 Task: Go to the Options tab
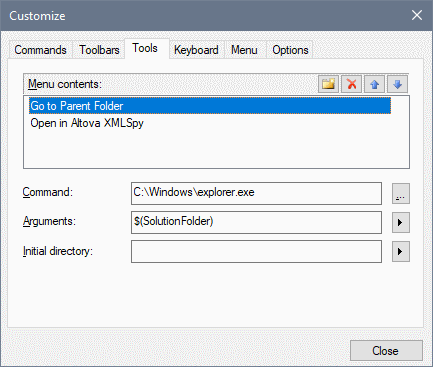pyautogui.click(x=290, y=50)
